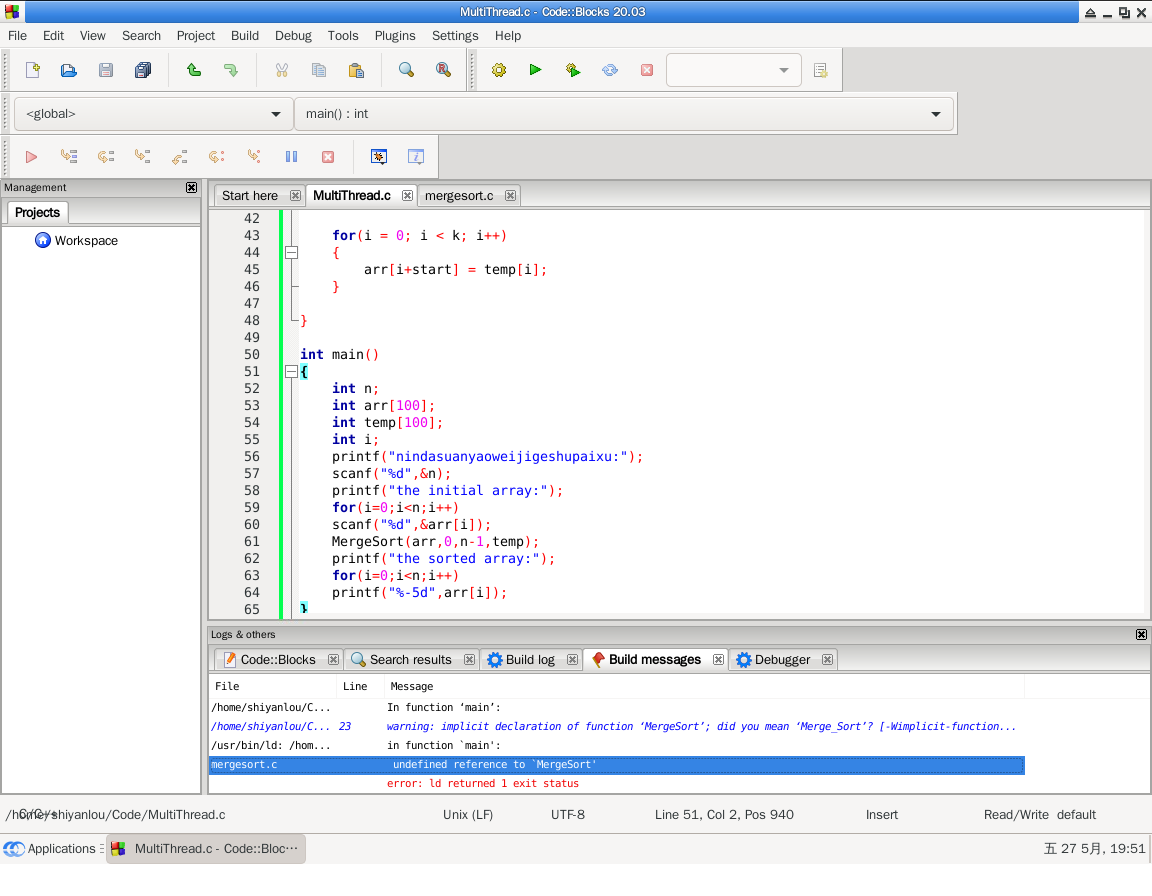Open the build target dropdown

coord(733,70)
